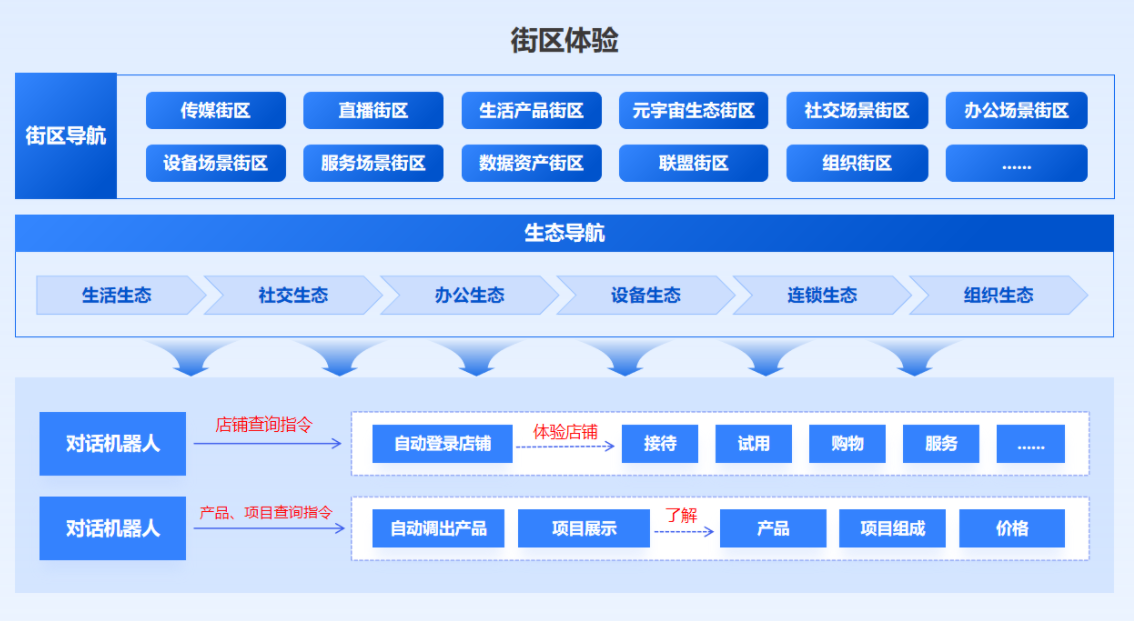This screenshot has height=621, width=1134.
Task: Click the 街区导航 side label
Action: coord(66,136)
